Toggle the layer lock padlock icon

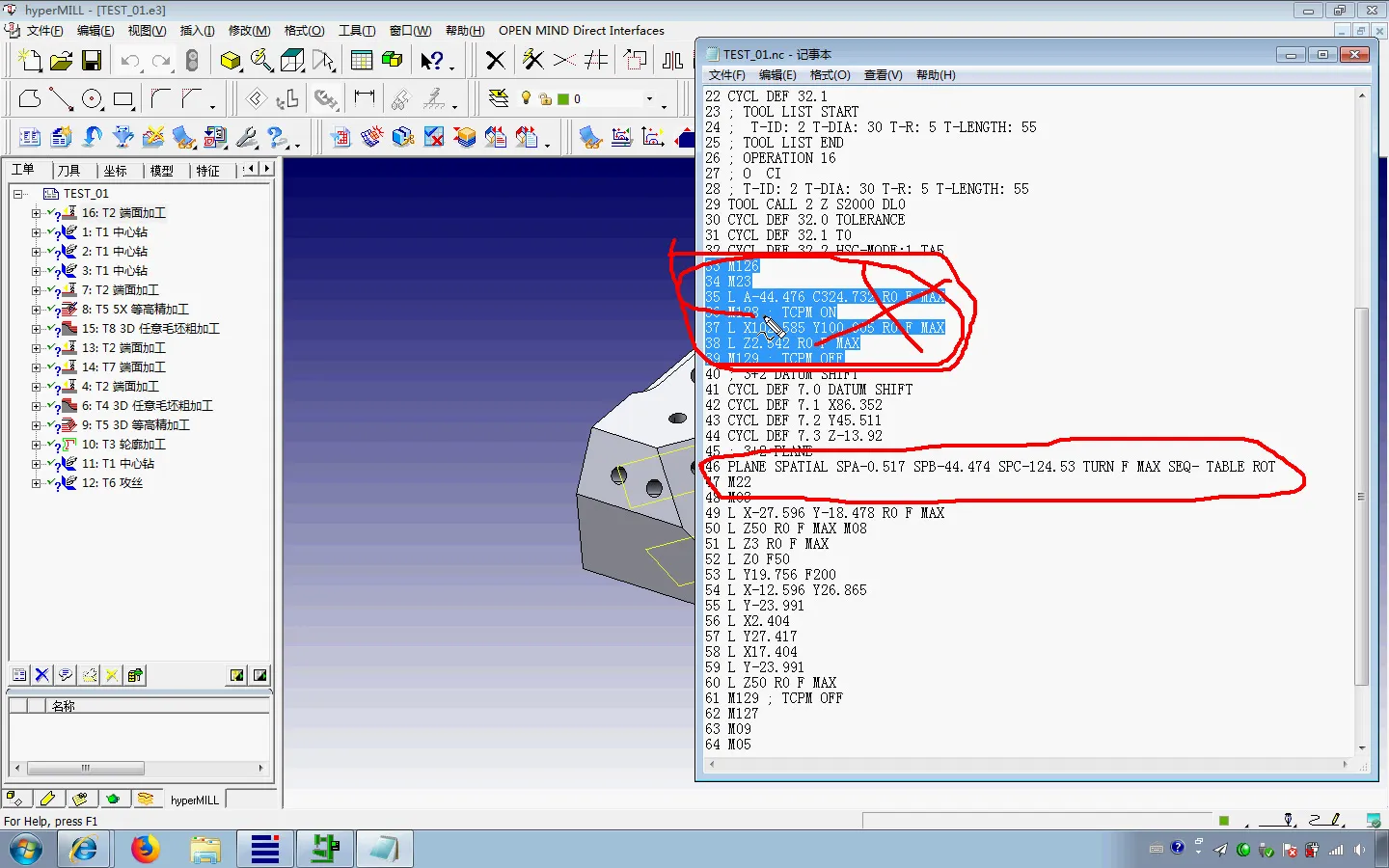[x=545, y=98]
